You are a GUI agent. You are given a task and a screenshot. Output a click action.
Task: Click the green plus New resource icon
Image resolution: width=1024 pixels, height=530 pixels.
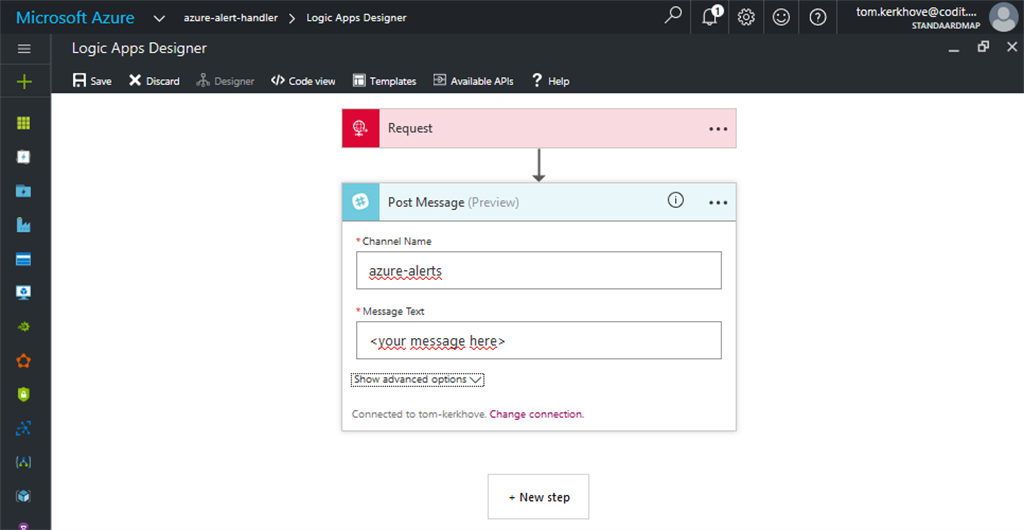25,82
